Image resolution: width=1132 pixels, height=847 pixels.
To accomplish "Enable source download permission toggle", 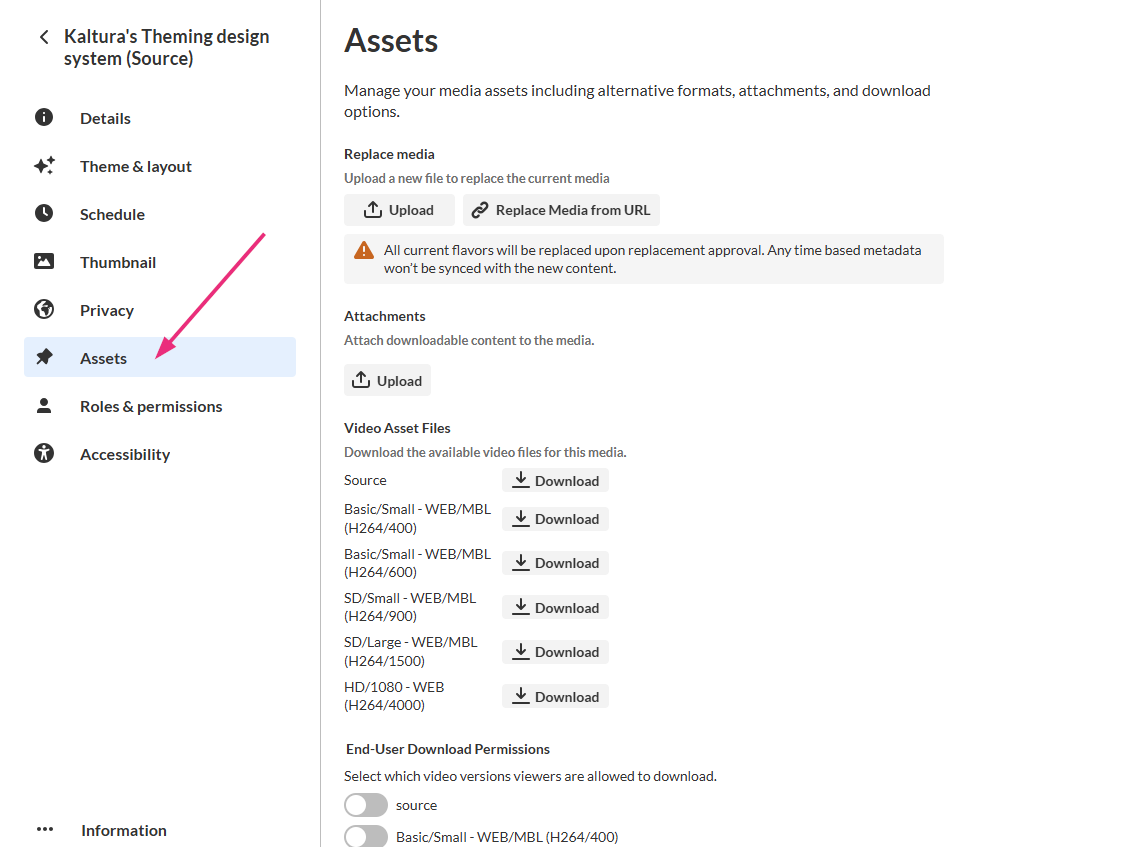I will [x=366, y=805].
